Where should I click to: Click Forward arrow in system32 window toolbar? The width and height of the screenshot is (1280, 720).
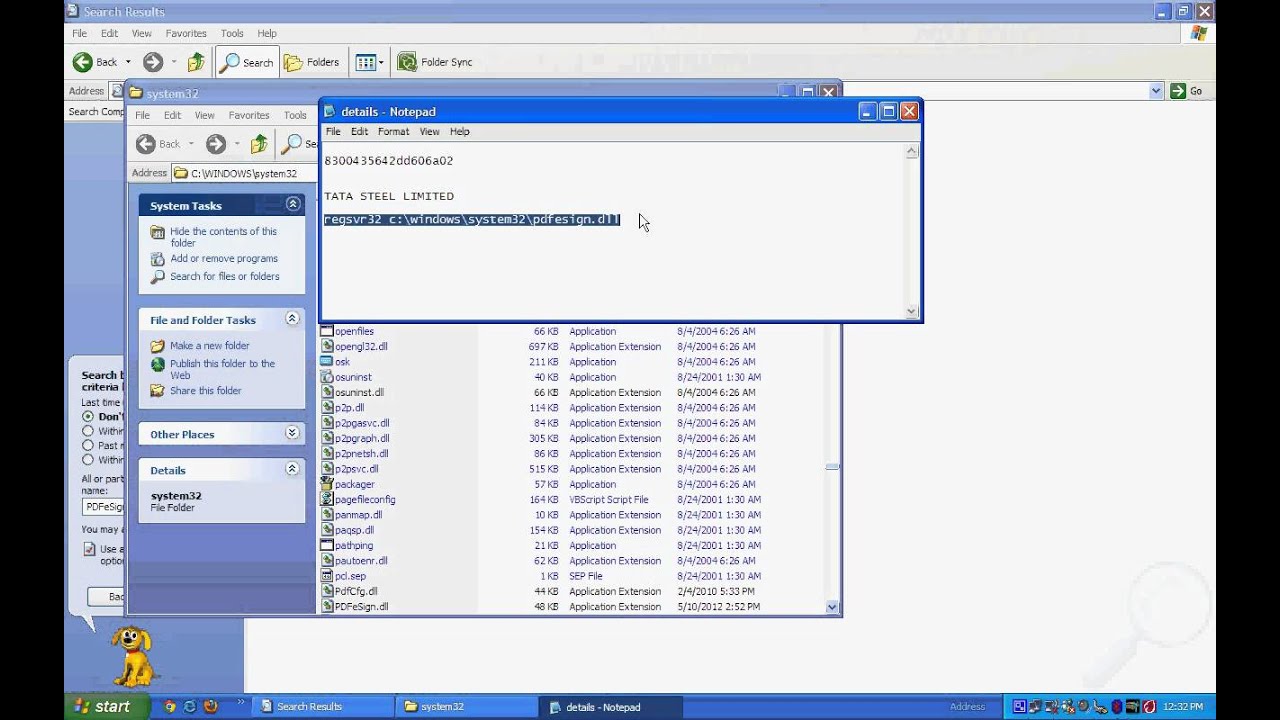tap(216, 144)
